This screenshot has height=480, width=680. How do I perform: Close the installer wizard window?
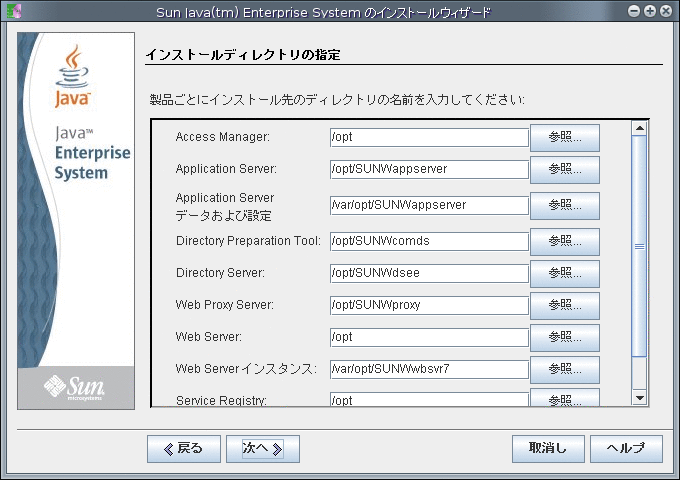point(666,11)
